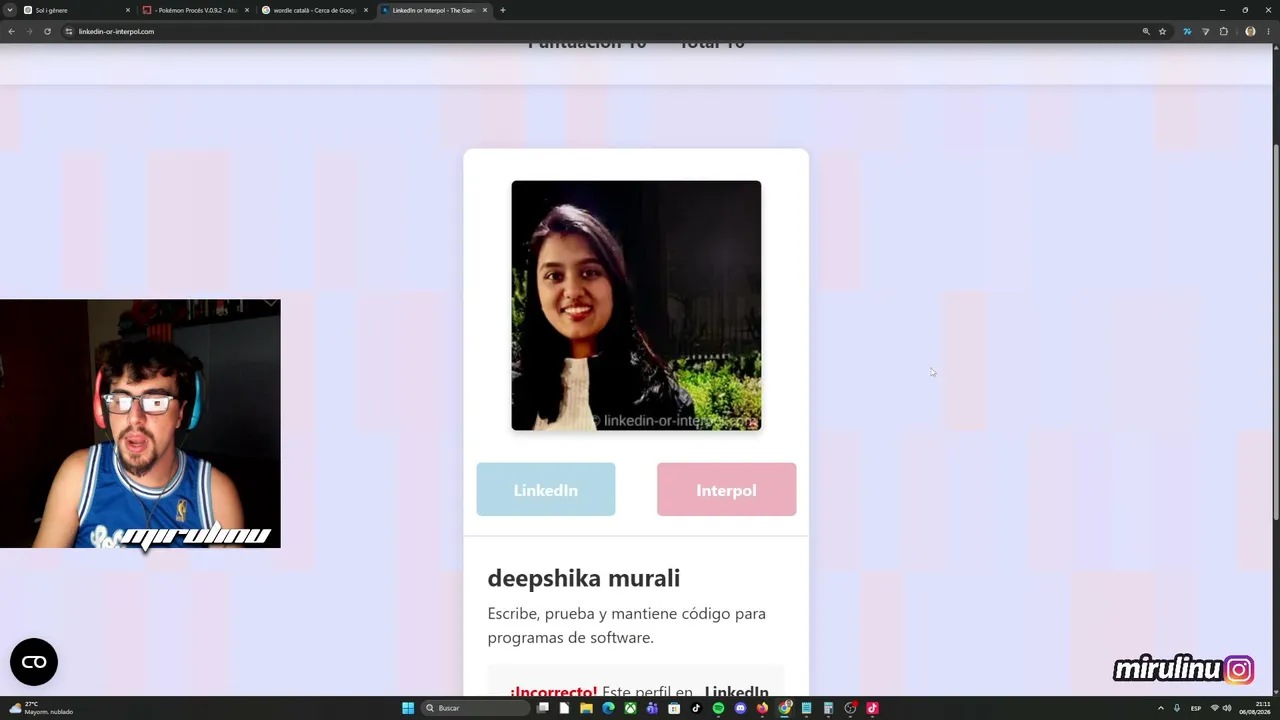Go back to the previous page
This screenshot has width=1280, height=720.
coord(11,31)
